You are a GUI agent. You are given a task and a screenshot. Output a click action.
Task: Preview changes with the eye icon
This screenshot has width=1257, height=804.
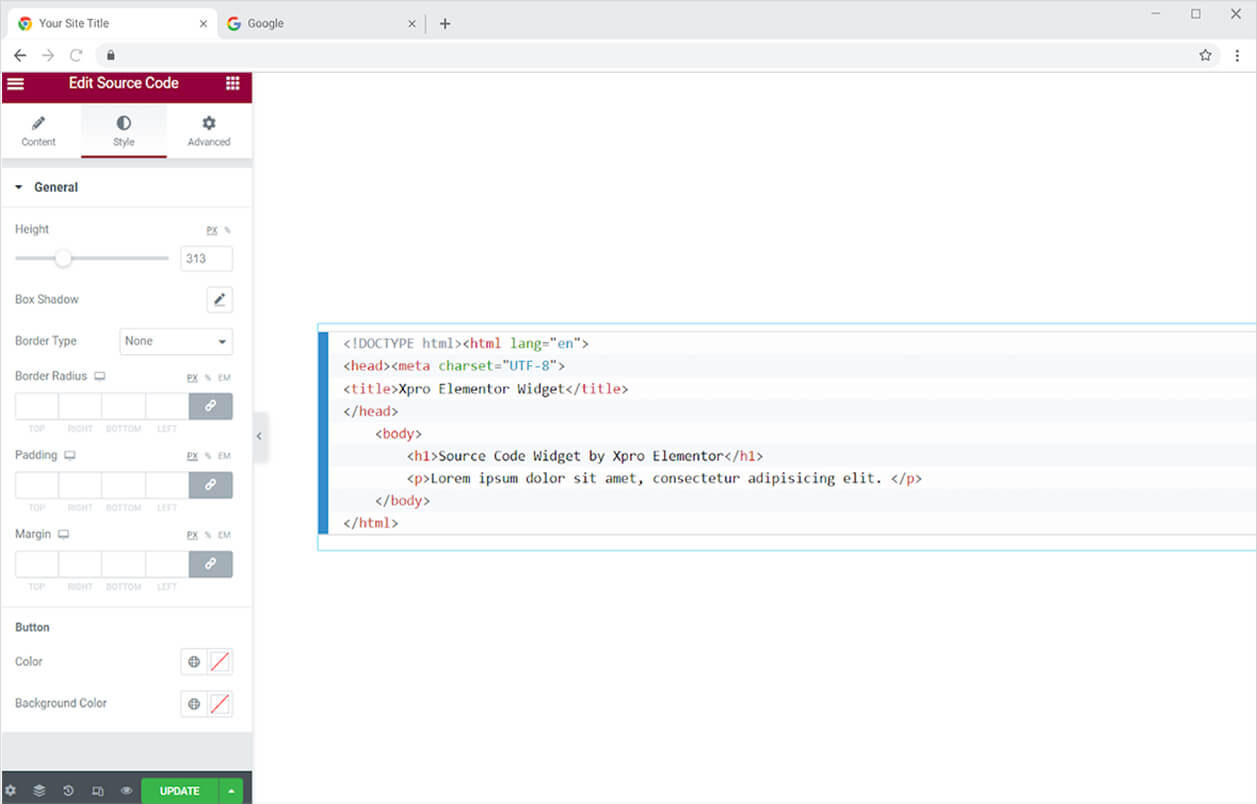126,791
